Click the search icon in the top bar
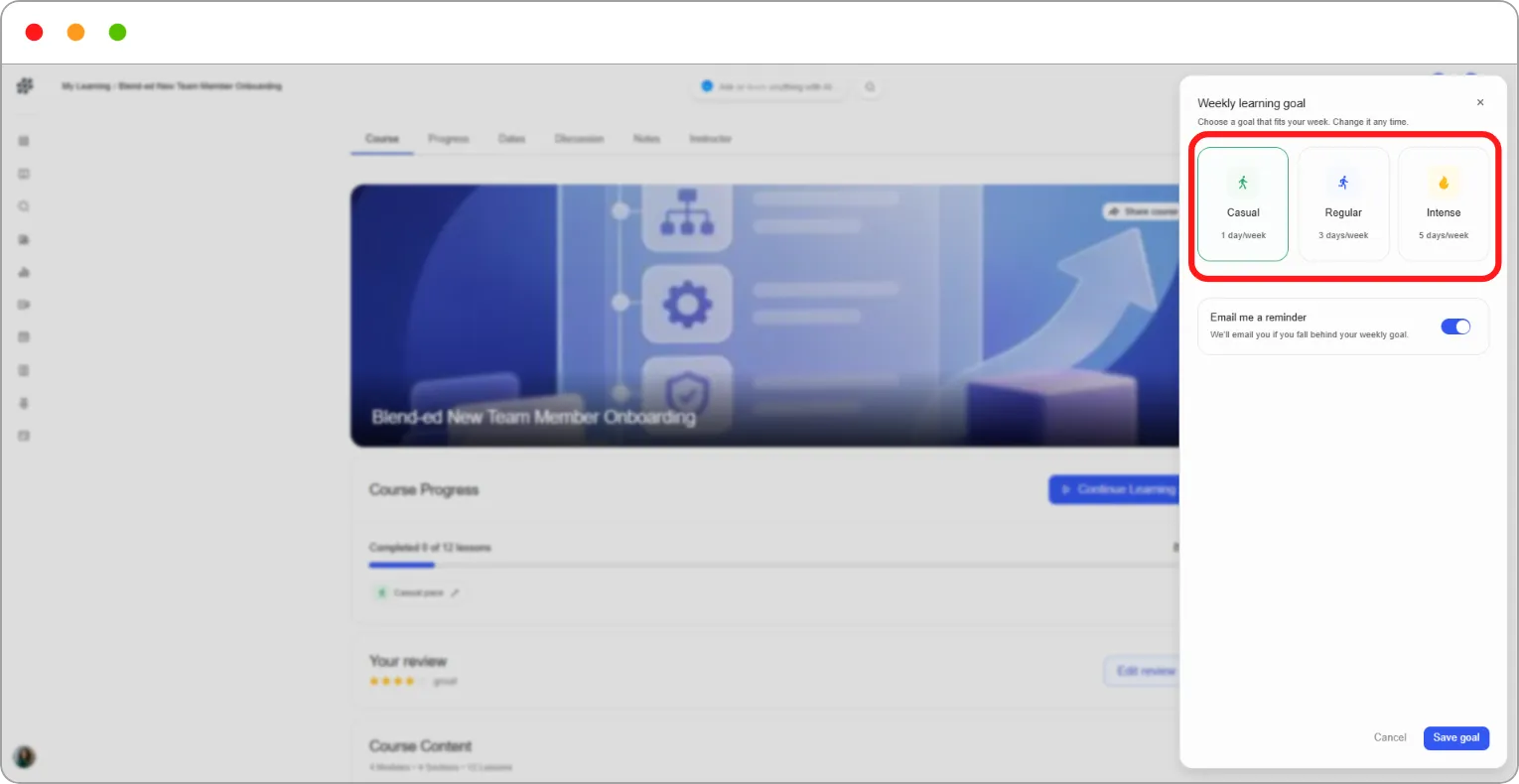The width and height of the screenshot is (1519, 784). (870, 87)
